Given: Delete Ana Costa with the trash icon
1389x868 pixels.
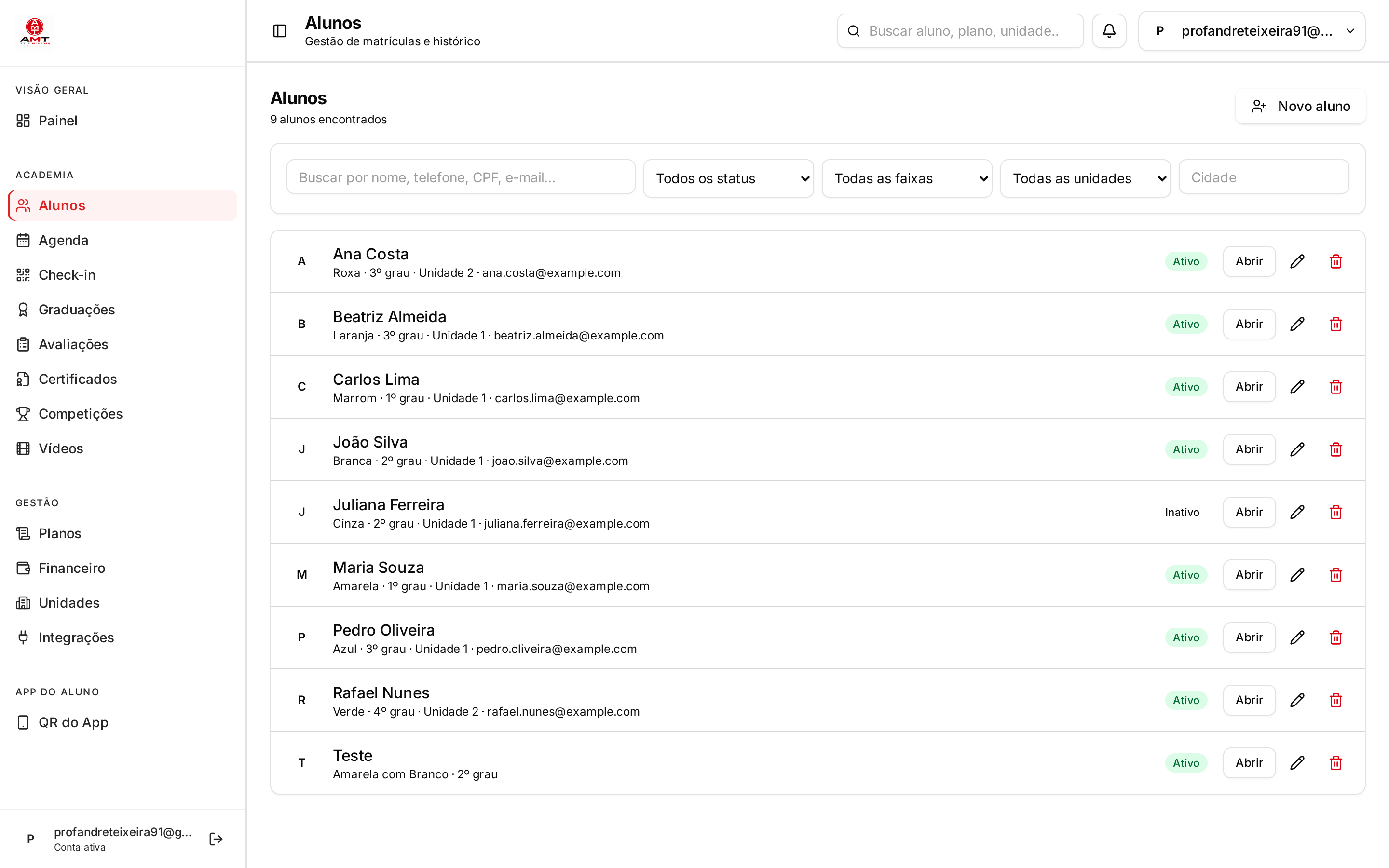Looking at the screenshot, I should (1335, 261).
